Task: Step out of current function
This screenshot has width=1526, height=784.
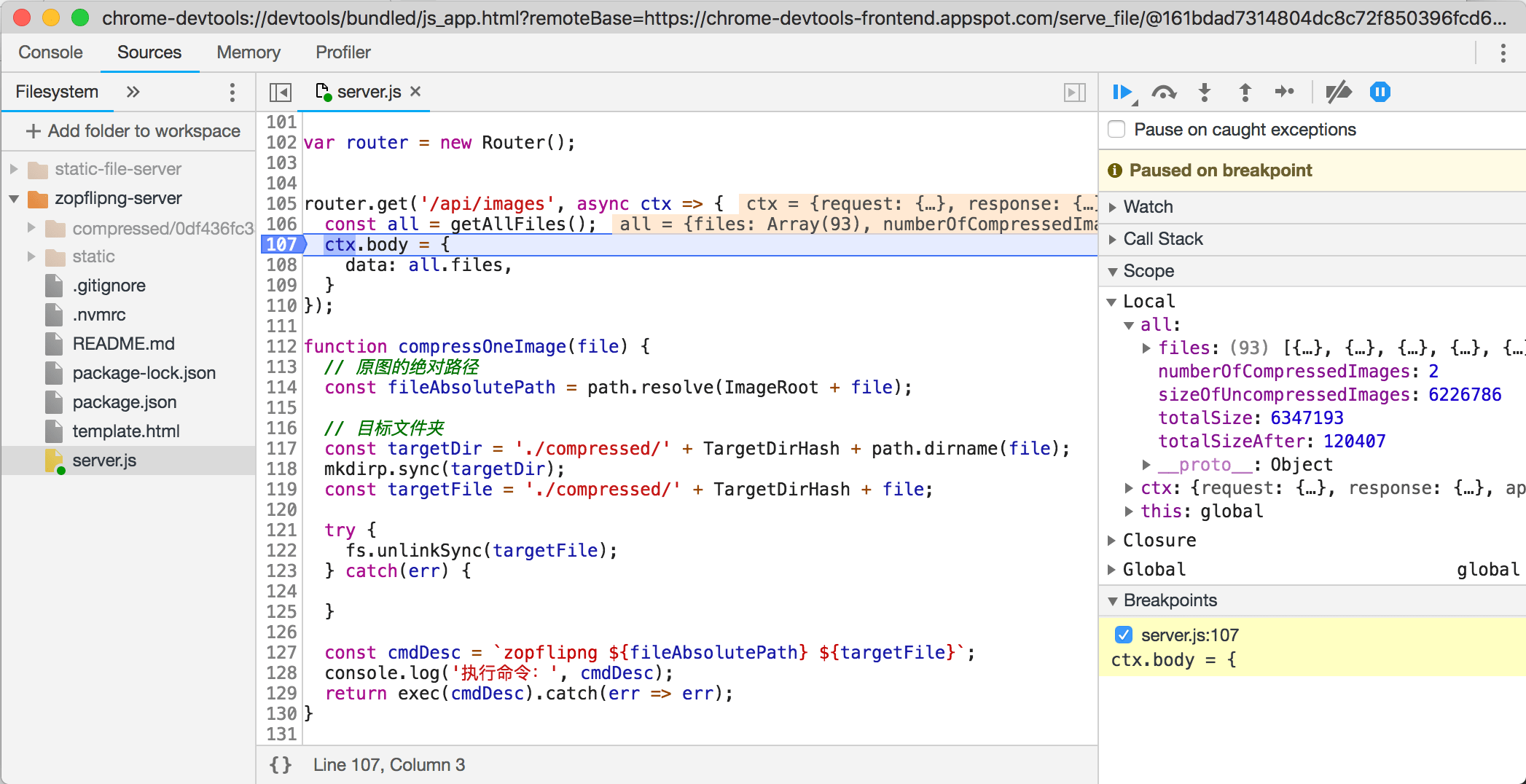Action: point(1245,93)
